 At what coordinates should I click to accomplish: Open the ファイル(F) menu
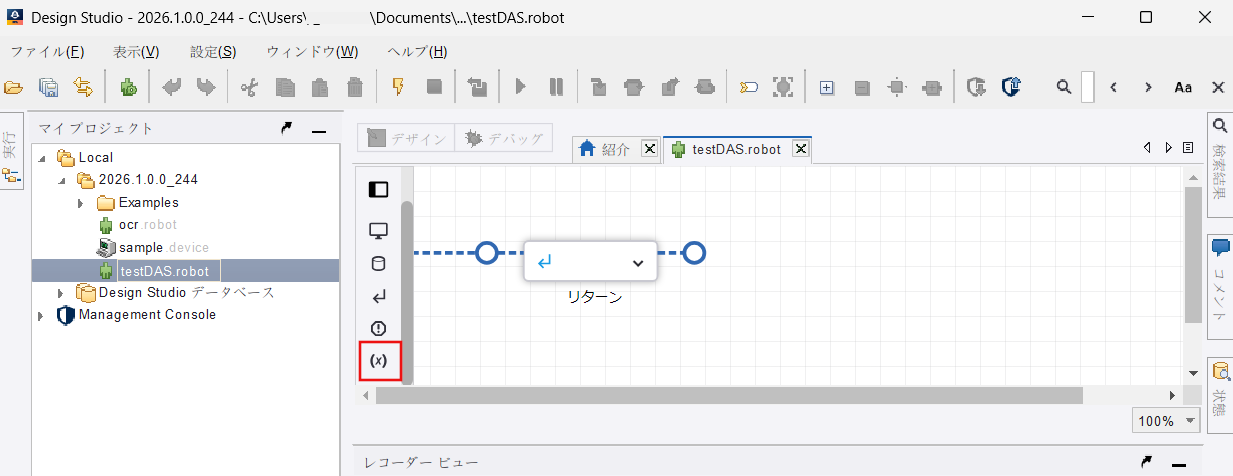pyautogui.click(x=47, y=51)
